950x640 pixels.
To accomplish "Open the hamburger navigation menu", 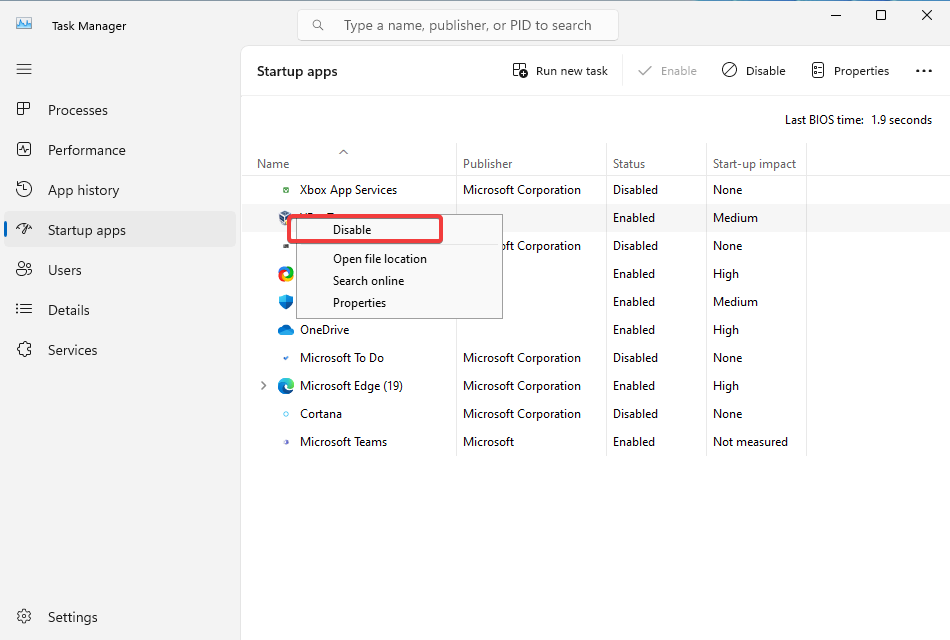I will [24, 69].
